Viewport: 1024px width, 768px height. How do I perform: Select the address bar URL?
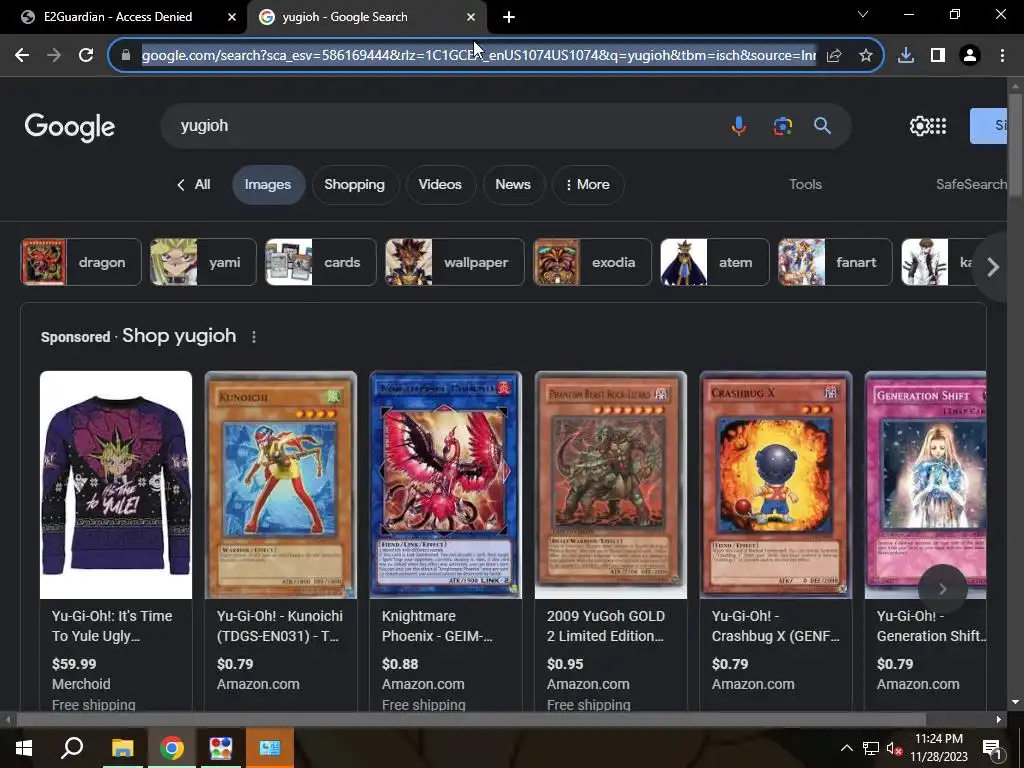coord(479,56)
